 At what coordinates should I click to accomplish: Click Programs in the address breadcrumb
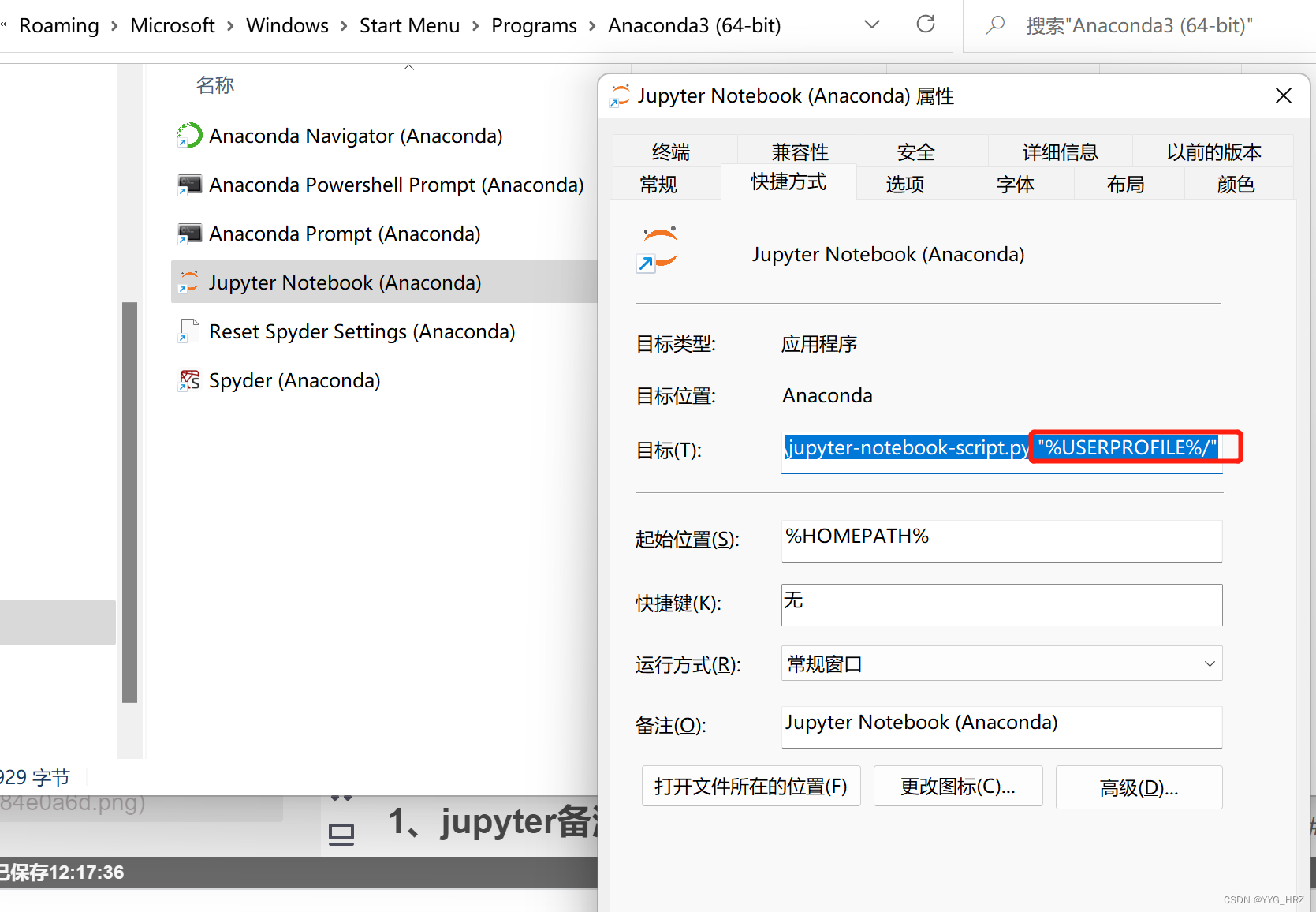[534, 25]
